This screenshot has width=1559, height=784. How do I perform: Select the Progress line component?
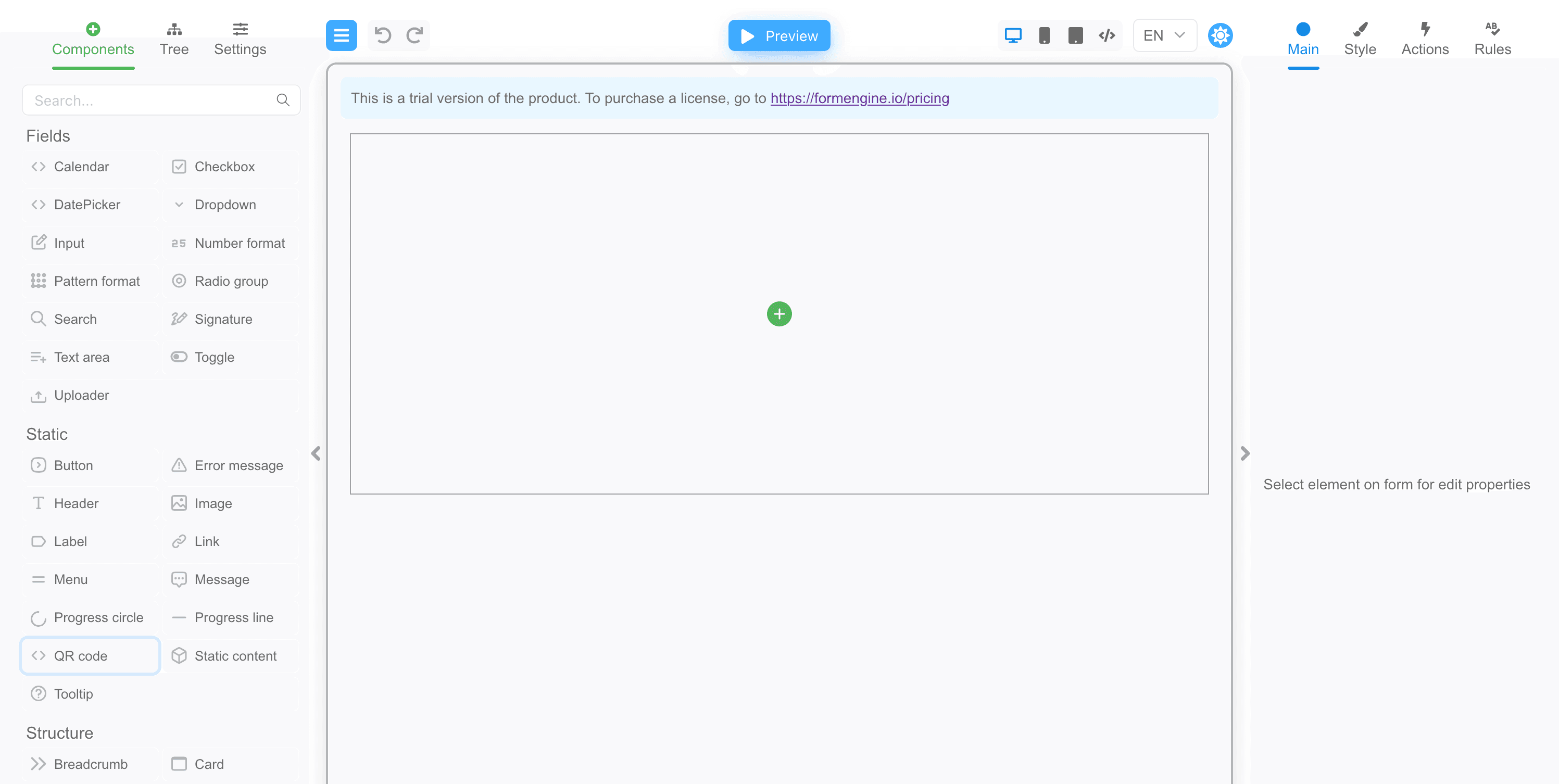pyautogui.click(x=234, y=617)
